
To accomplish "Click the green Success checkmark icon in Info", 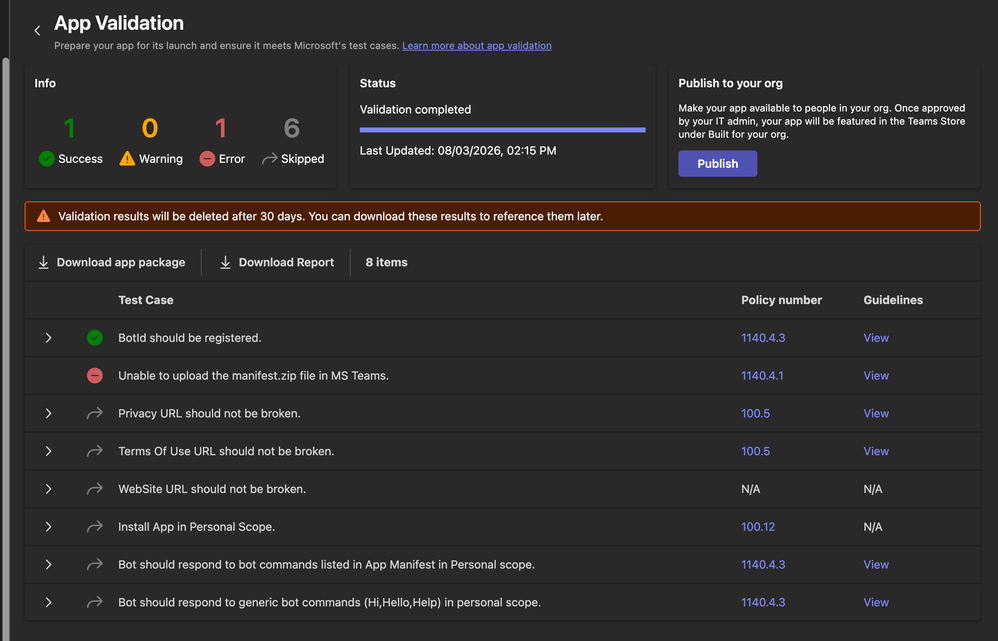I will coord(46,158).
